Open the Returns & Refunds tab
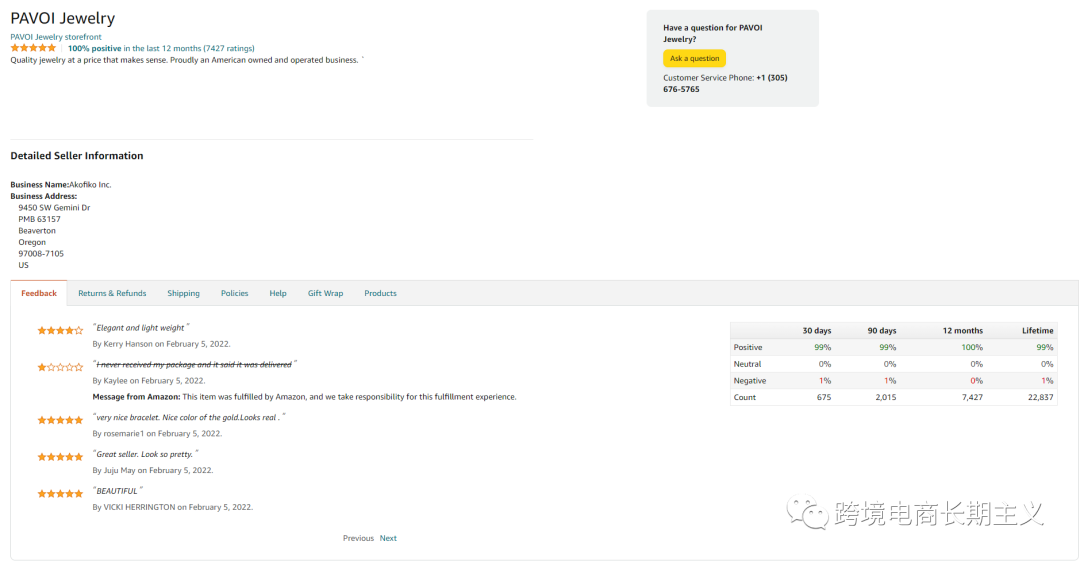 pos(112,293)
